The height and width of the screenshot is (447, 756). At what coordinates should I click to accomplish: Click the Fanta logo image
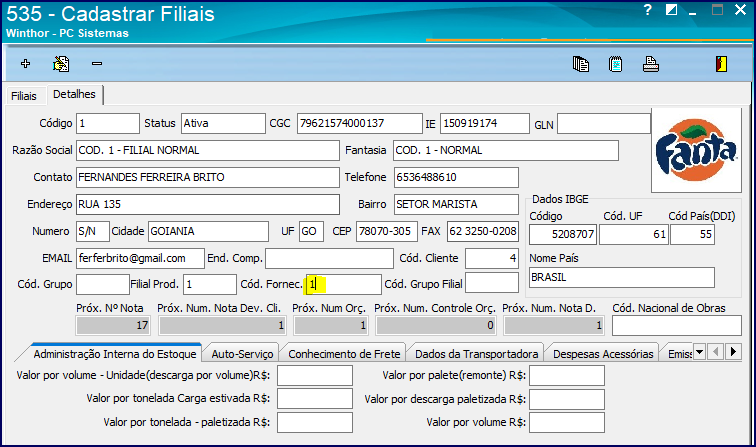tap(696, 150)
